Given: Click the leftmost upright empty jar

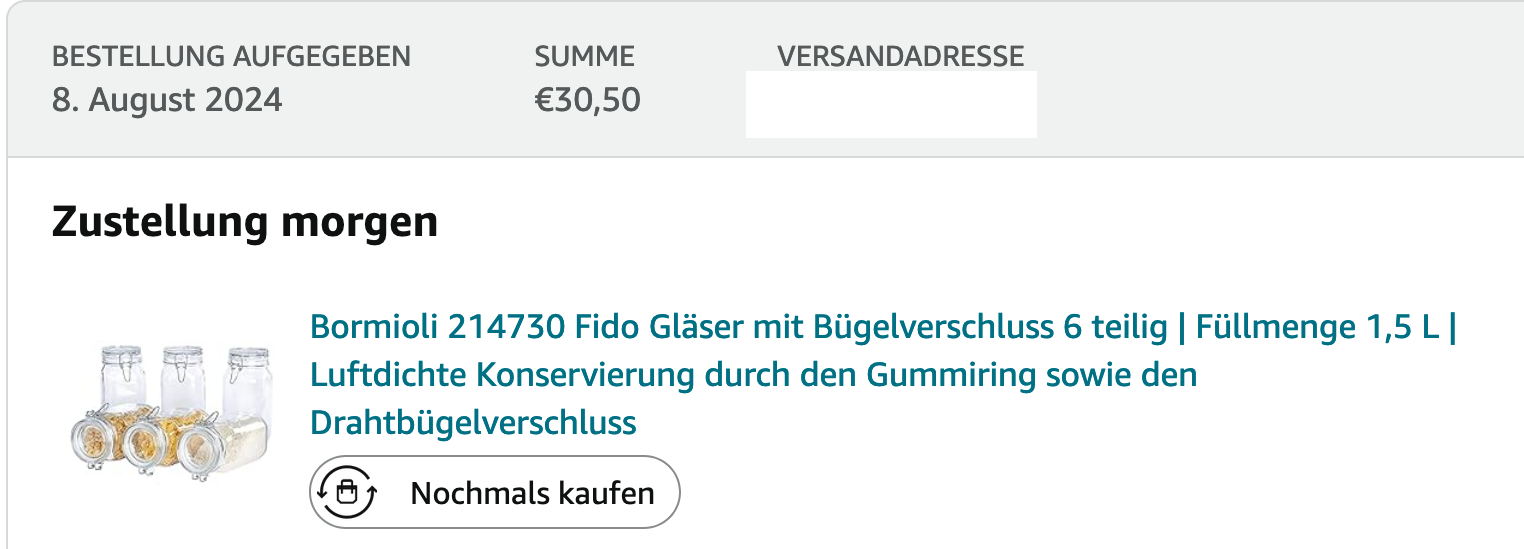Looking at the screenshot, I should (124, 376).
